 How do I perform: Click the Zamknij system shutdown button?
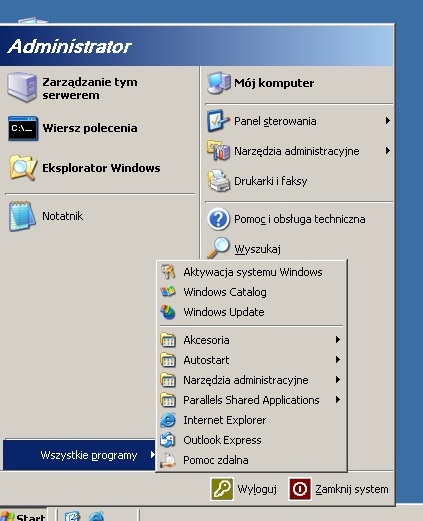[339, 489]
